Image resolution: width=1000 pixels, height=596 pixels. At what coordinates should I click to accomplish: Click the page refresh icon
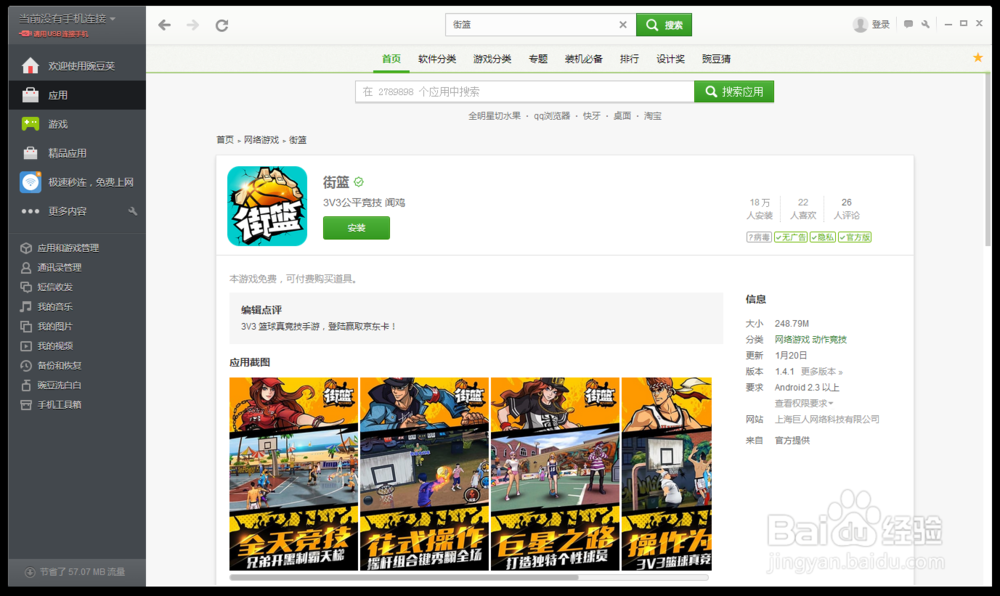click(x=221, y=25)
